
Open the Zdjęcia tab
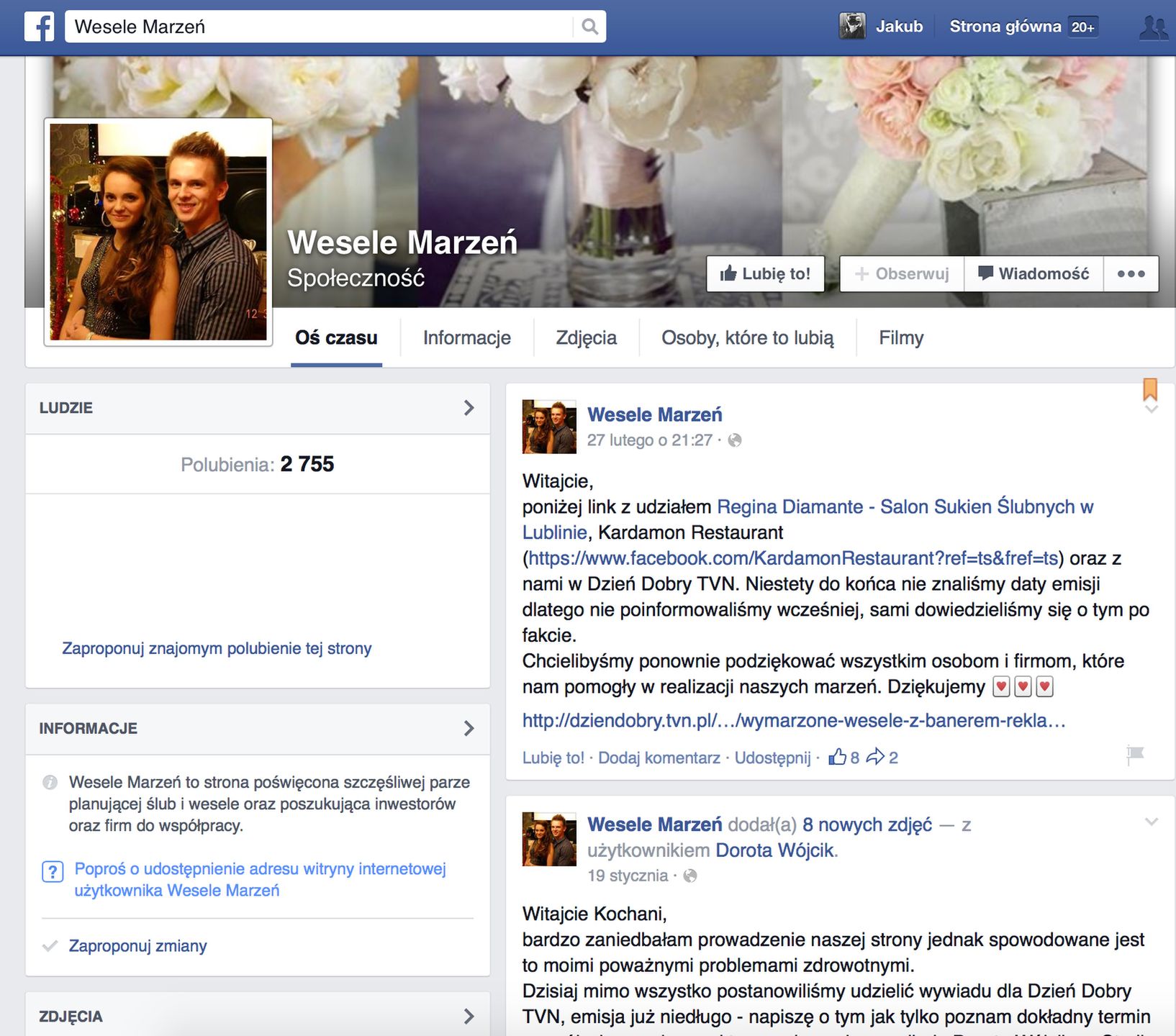[587, 338]
